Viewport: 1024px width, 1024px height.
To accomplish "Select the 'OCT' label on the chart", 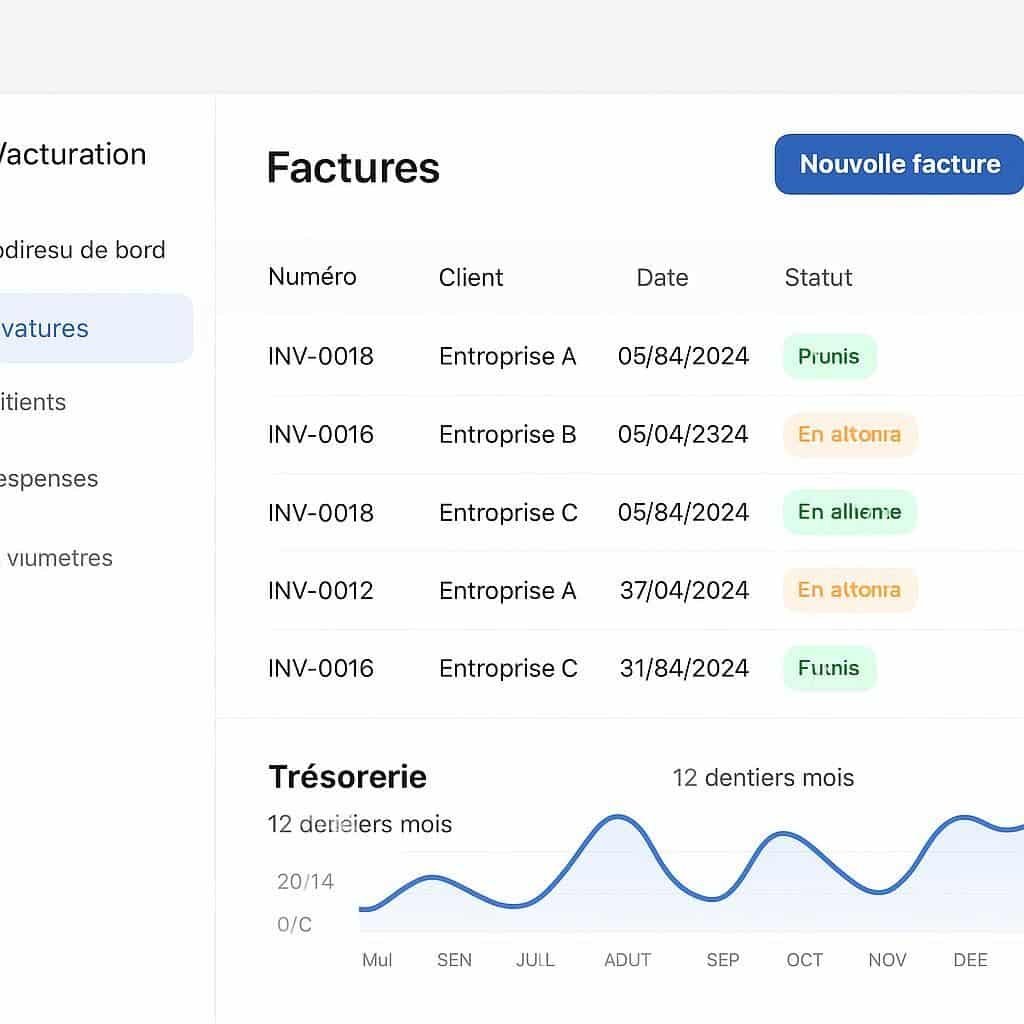I will pyautogui.click(x=804, y=960).
